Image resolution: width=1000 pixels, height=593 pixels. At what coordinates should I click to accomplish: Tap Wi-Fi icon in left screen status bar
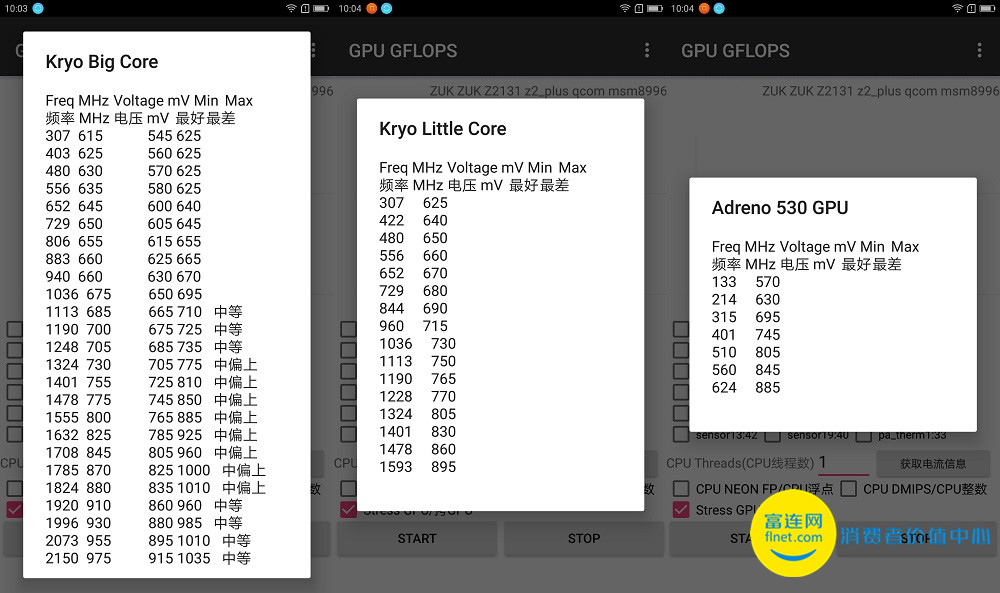(x=291, y=8)
